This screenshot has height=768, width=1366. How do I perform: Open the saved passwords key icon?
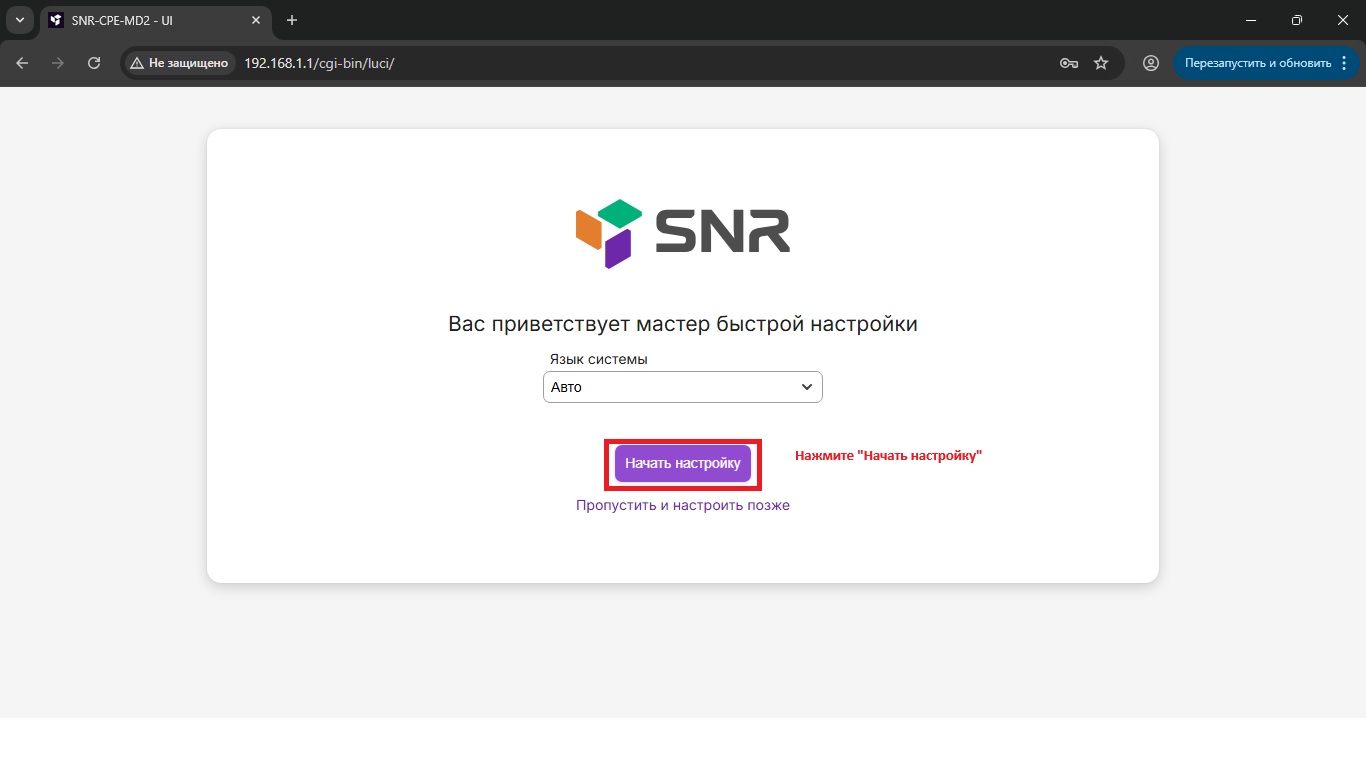point(1069,63)
